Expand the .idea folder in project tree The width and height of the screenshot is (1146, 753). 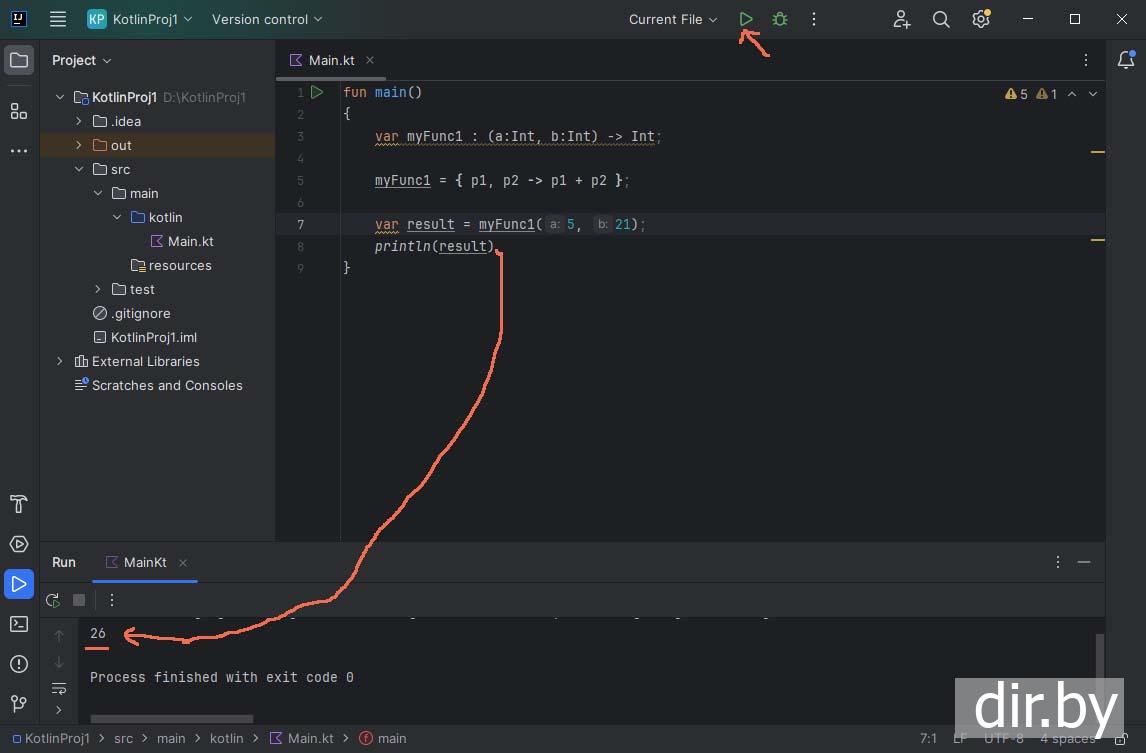coord(79,121)
